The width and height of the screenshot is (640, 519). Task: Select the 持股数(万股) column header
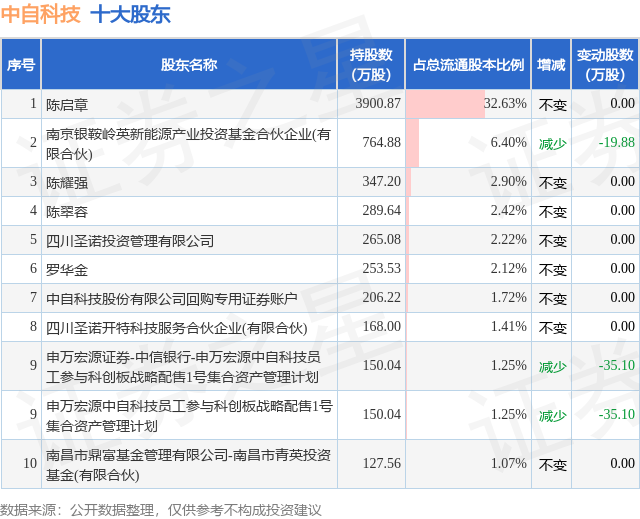pyautogui.click(x=371, y=64)
